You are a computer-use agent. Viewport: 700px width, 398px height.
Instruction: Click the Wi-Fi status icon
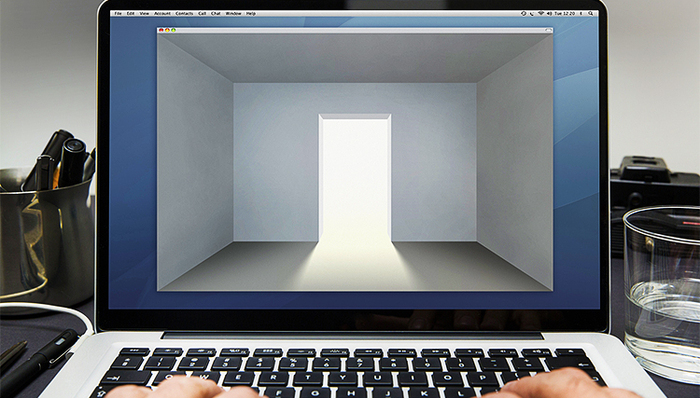click(541, 13)
